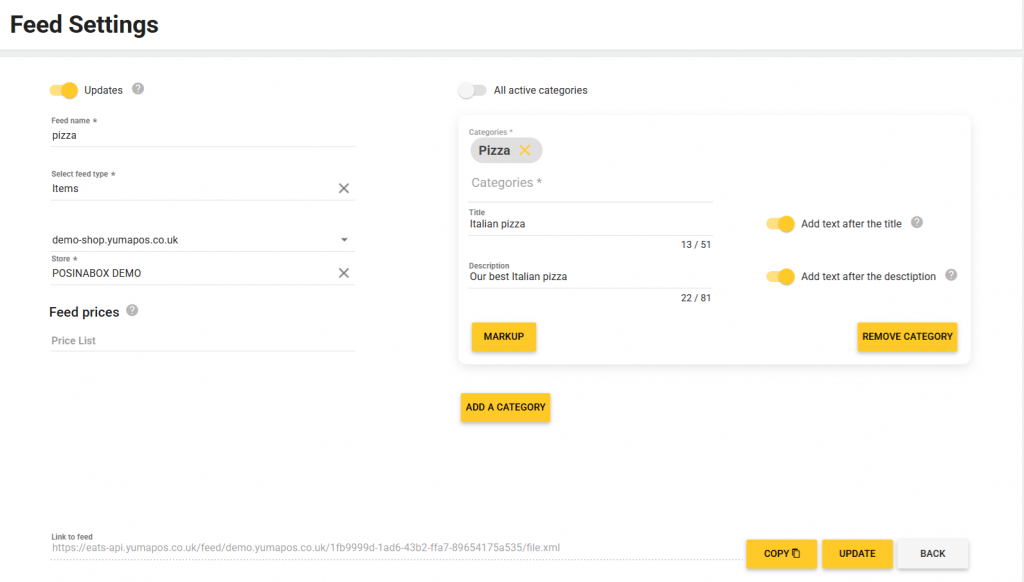Viewport: 1024px width, 582px height.
Task: Disable the Updates toggle
Action: click(x=64, y=89)
